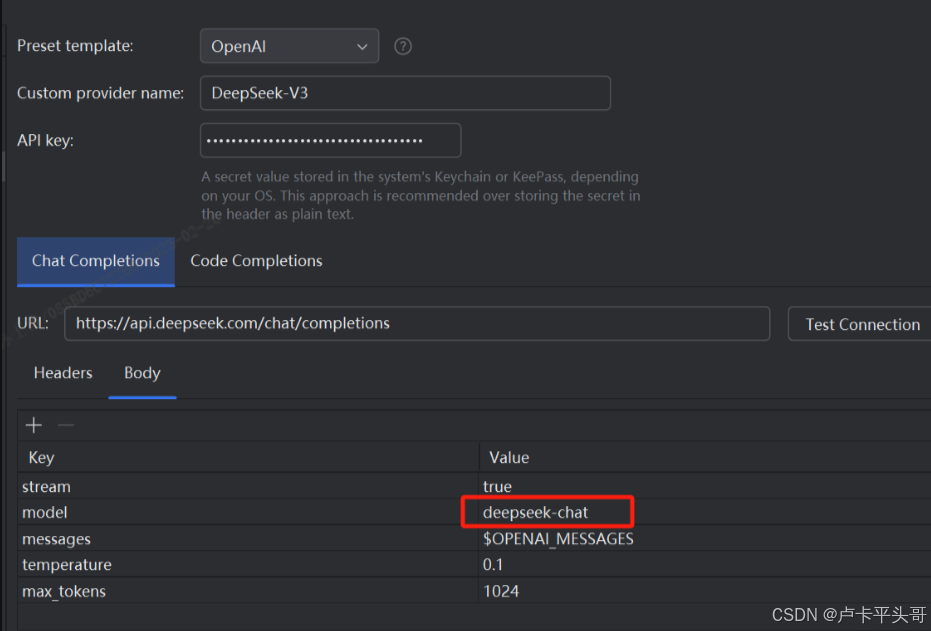931x631 pixels.
Task: Click the Key column header
Action: [x=248, y=457]
